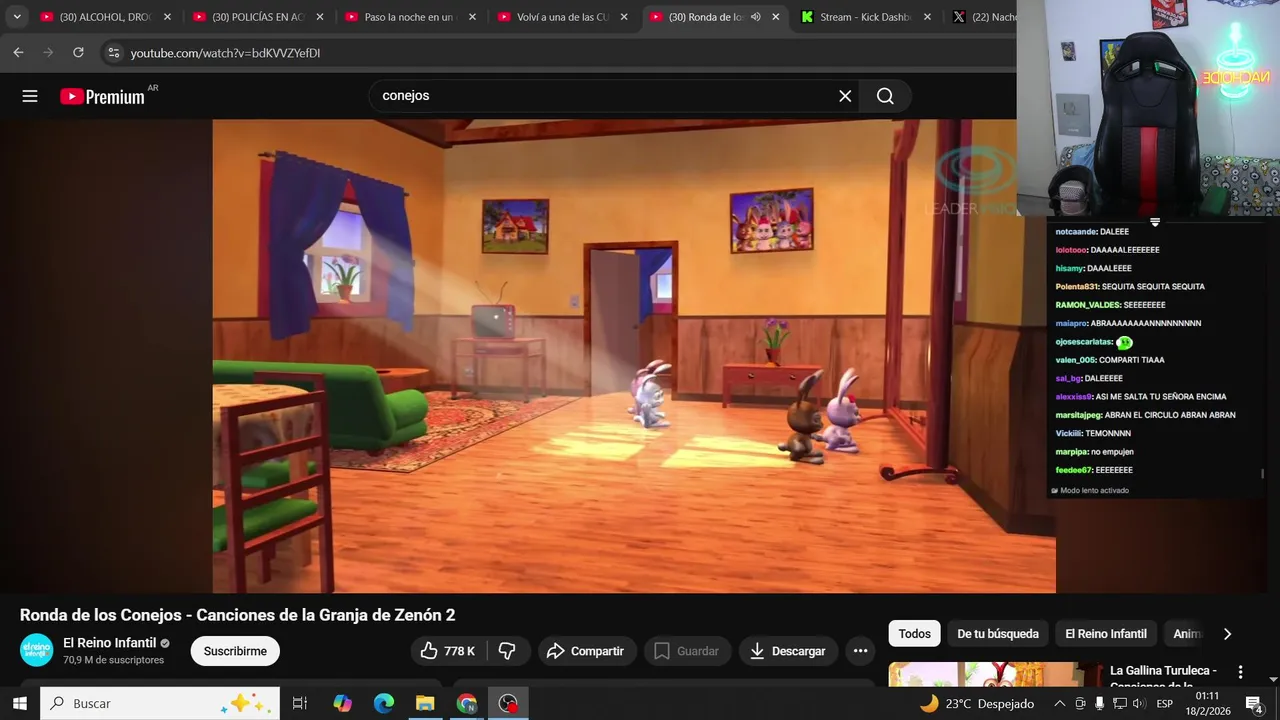The width and height of the screenshot is (1280, 720).
Task: Open Microsoft Edge from taskbar
Action: [384, 703]
